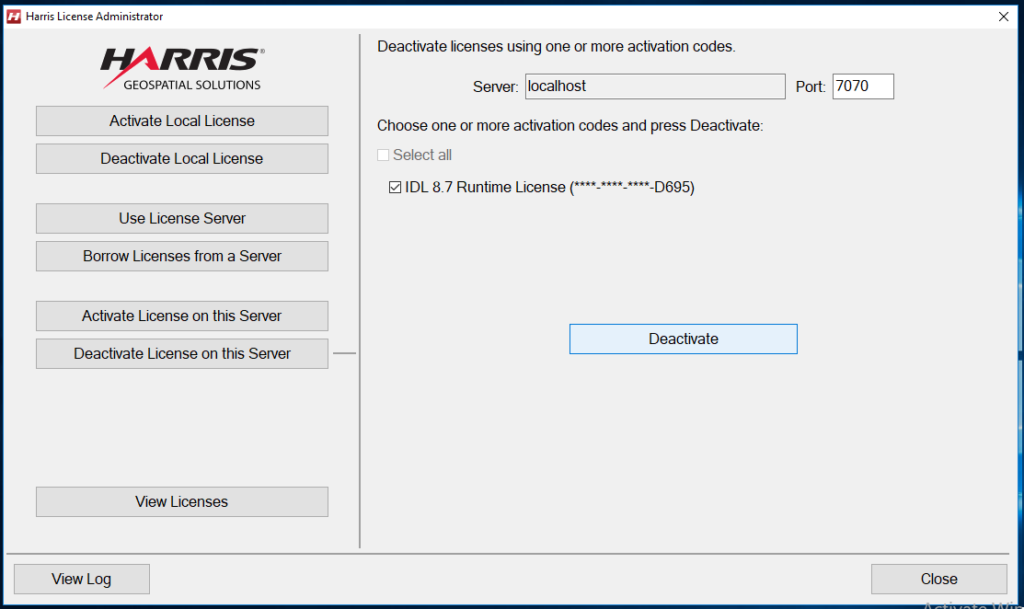
Task: Click the 'Harris License Administrator' title text
Action: tap(95, 16)
